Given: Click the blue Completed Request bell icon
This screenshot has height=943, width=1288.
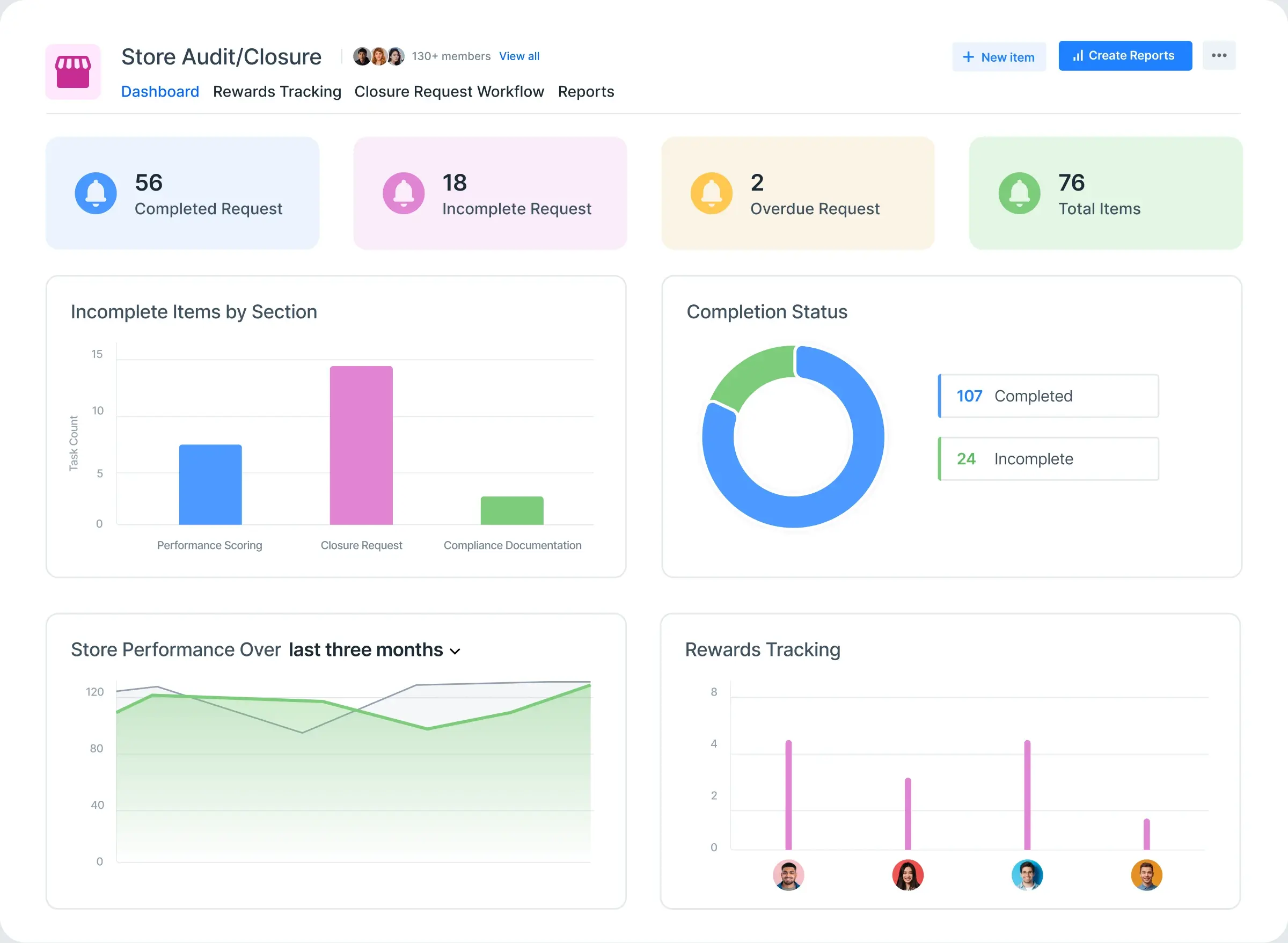Looking at the screenshot, I should coord(96,193).
